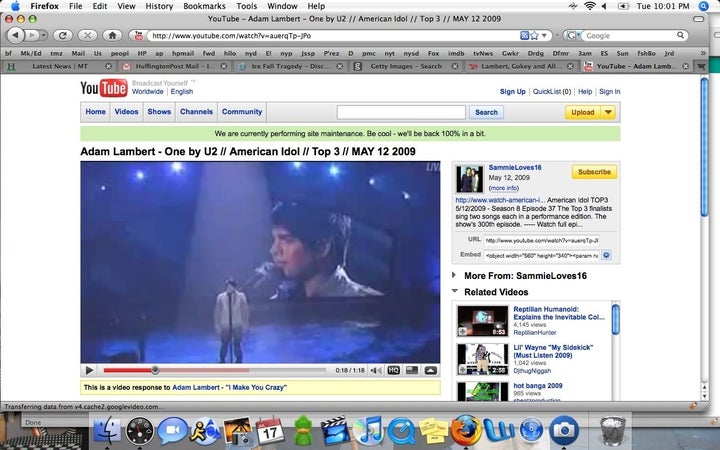Expand the More From: SammieLoves16 section
The width and height of the screenshot is (720, 450).
tap(454, 275)
